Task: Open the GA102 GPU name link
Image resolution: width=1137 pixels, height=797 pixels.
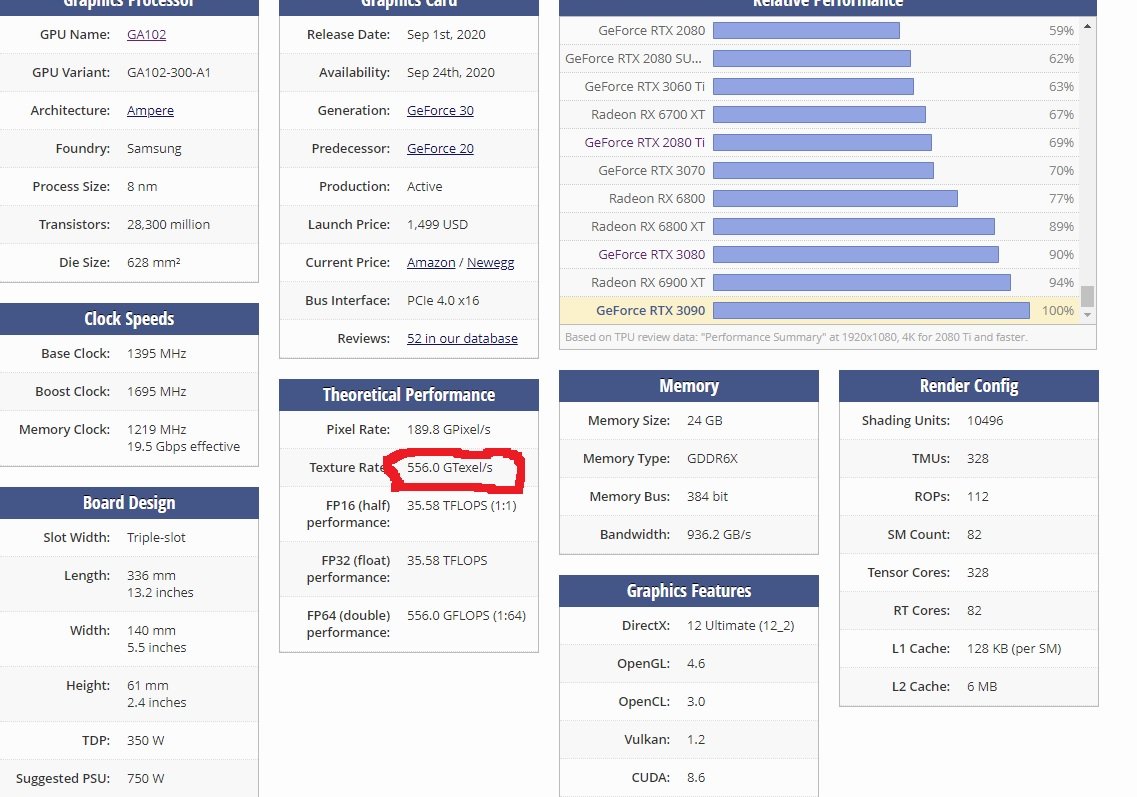Action: pos(146,34)
